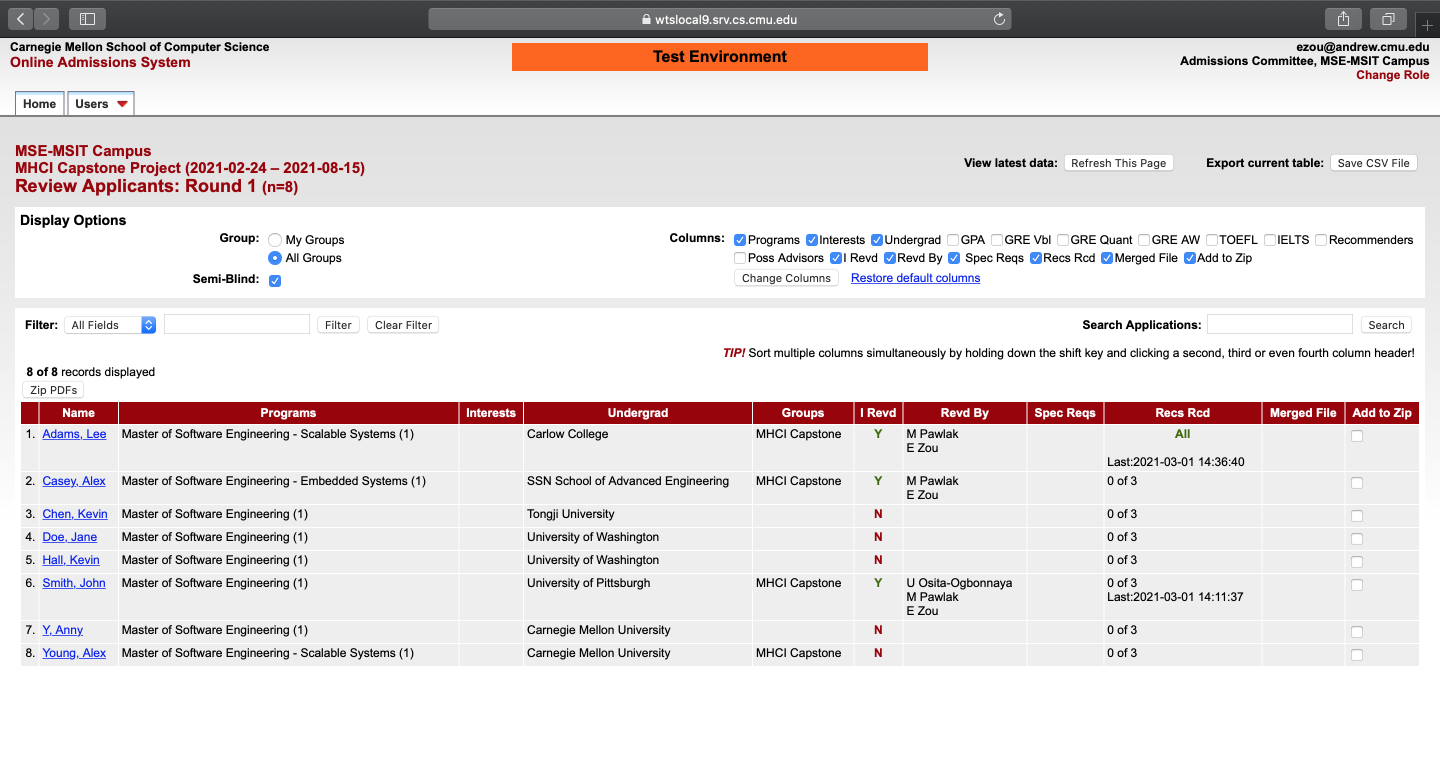Open applicant Smith, John link
Image resolution: width=1440 pixels, height=775 pixels.
click(x=74, y=583)
